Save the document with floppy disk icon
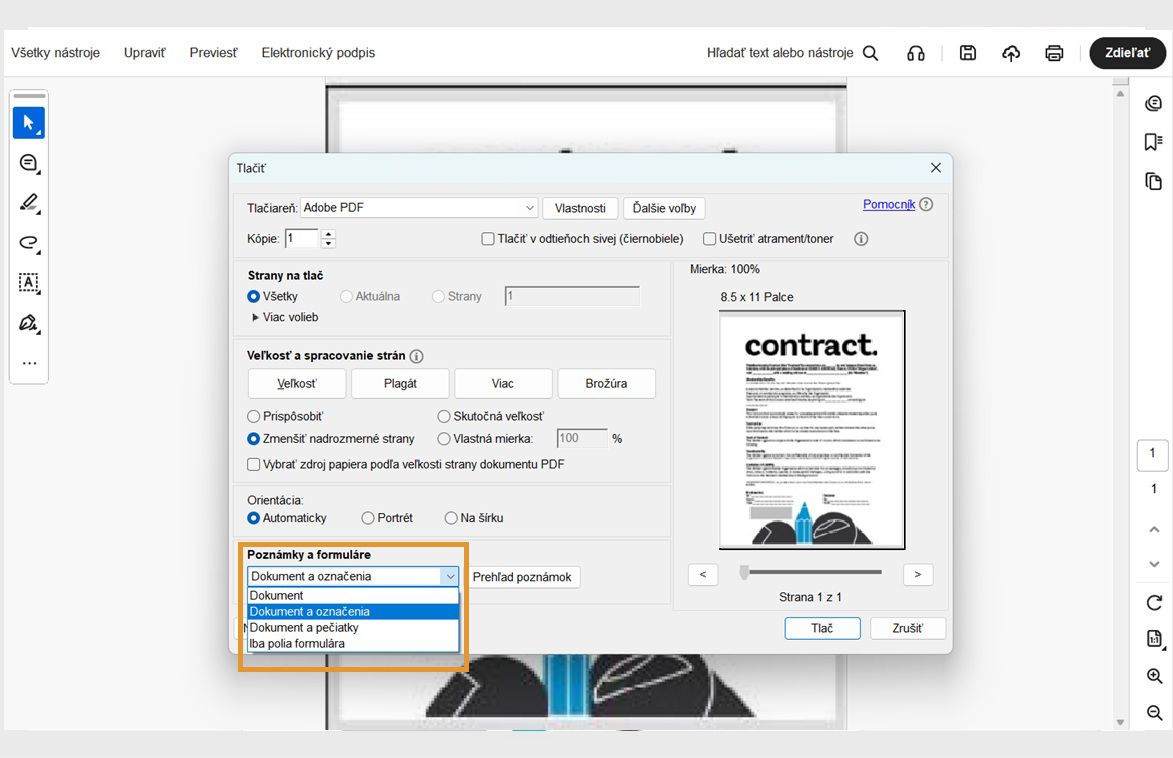The height and width of the screenshot is (758, 1173). (968, 53)
